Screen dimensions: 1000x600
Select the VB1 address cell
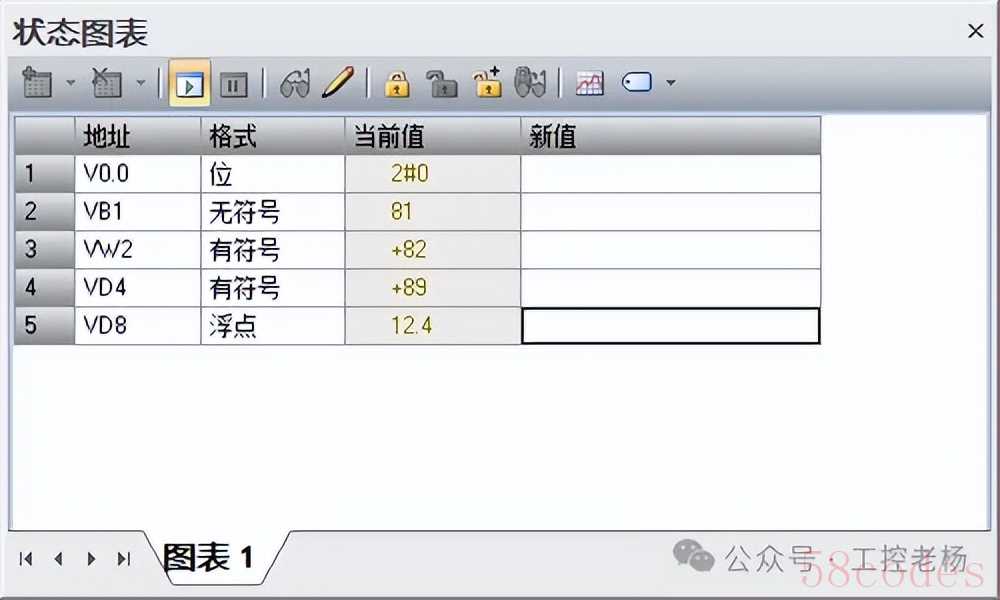tap(137, 212)
